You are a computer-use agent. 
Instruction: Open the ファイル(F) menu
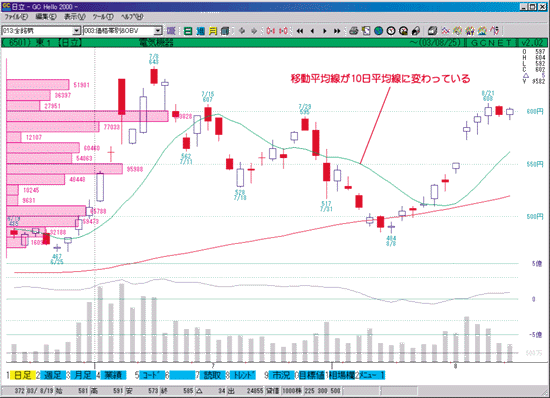[x=16, y=16]
